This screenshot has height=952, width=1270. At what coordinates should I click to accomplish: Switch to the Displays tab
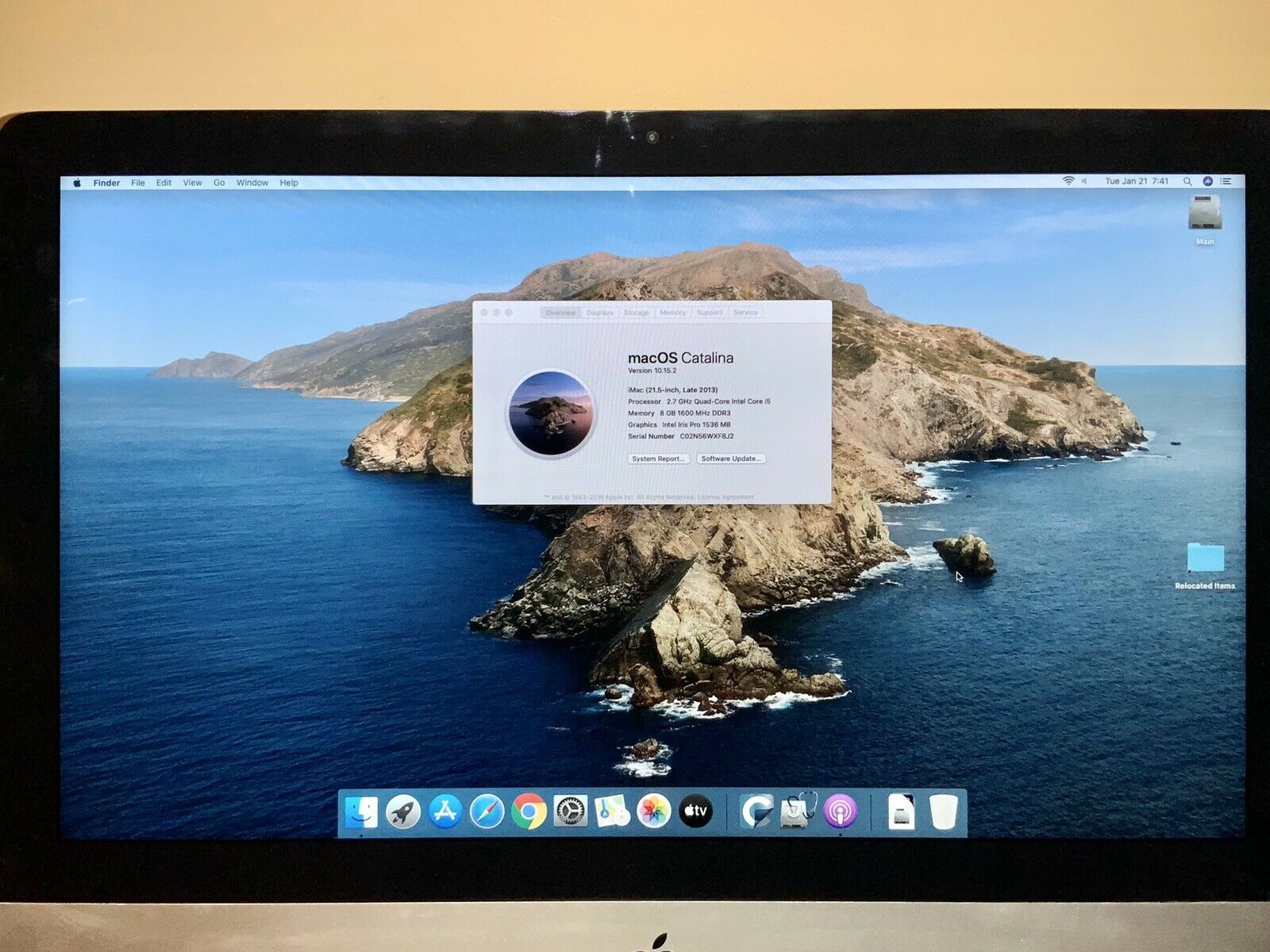tap(600, 313)
